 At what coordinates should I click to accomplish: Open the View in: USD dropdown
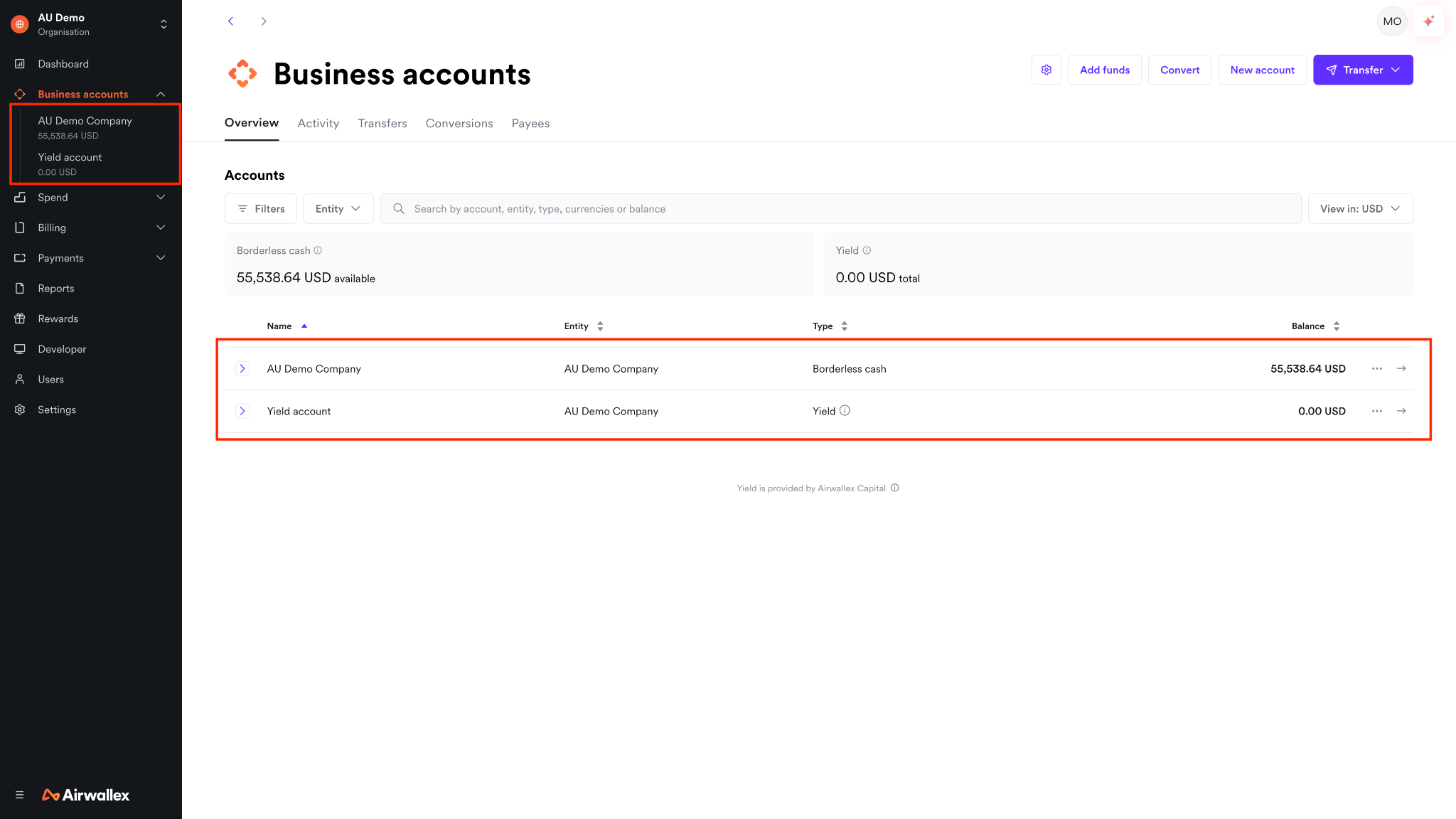[1360, 209]
